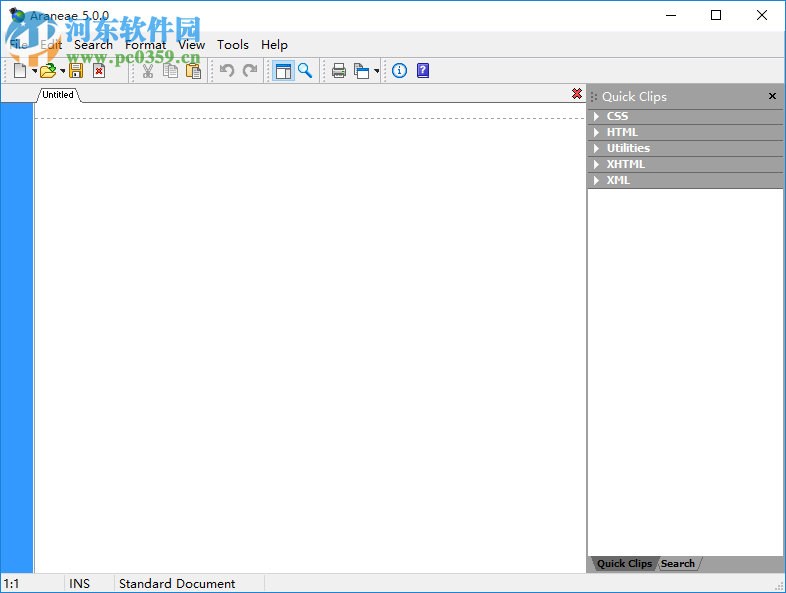Image resolution: width=786 pixels, height=593 pixels.
Task: Toggle the side panel layout button
Action: coord(283,71)
